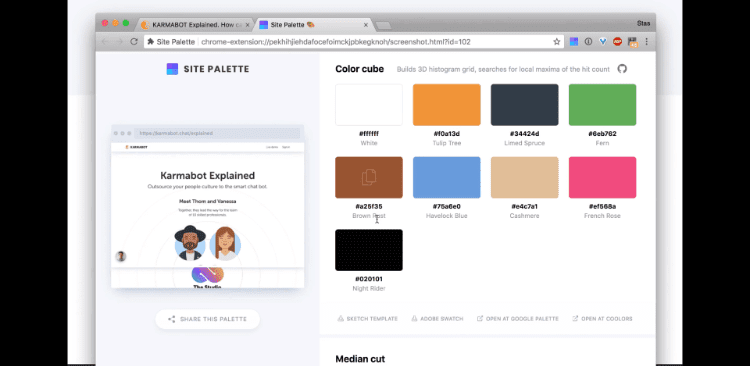Select the Cashmere beige swatch
750x366 pixels.
[x=525, y=177]
